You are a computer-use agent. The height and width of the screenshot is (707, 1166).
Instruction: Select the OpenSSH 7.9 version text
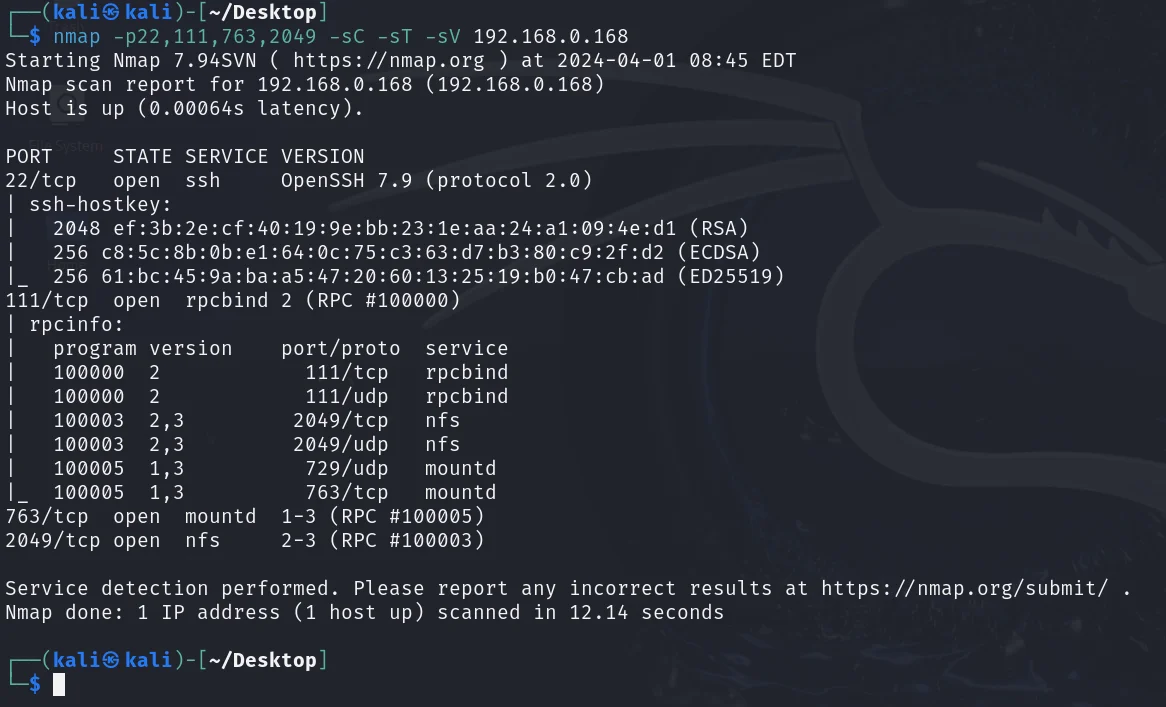pos(345,180)
